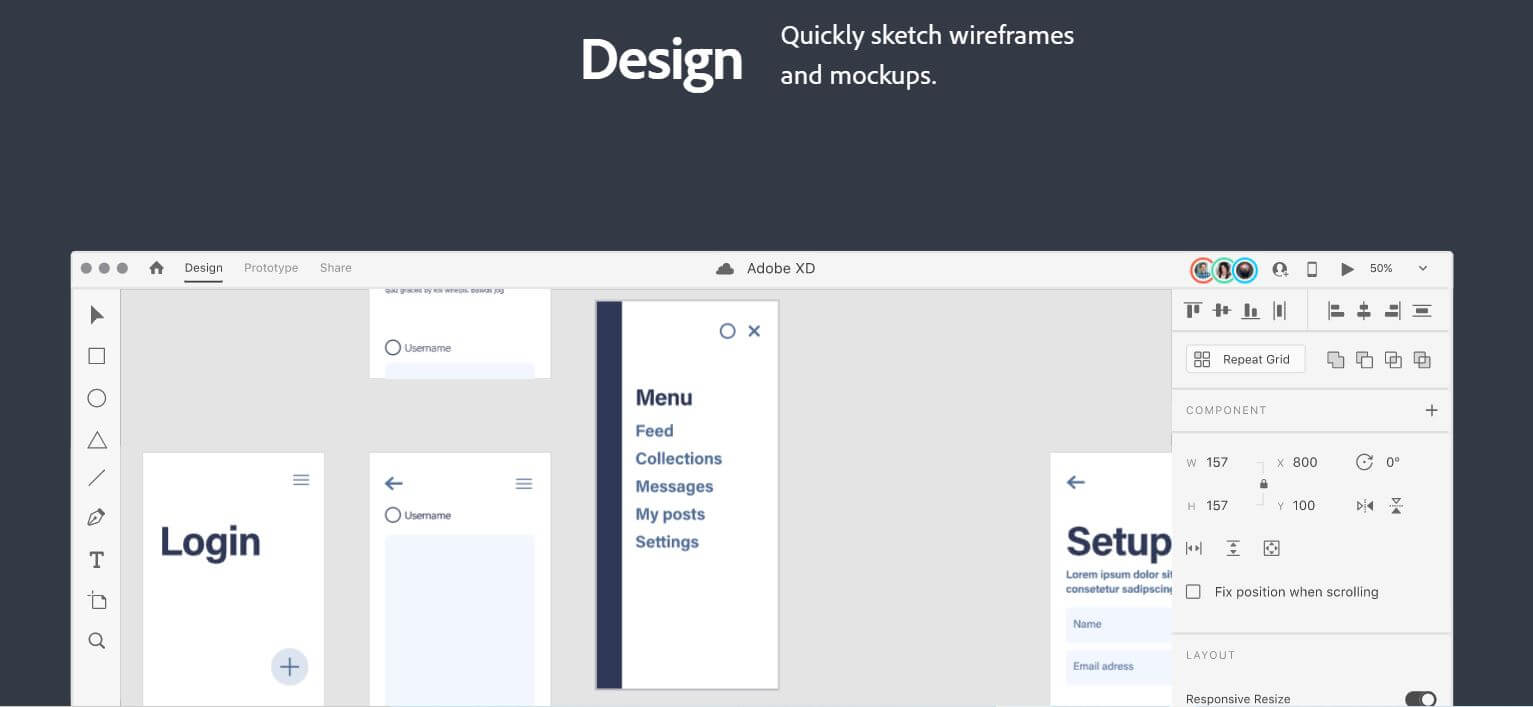Image resolution: width=1533 pixels, height=707 pixels.
Task: Select the Rectangle tool
Action: pos(96,356)
